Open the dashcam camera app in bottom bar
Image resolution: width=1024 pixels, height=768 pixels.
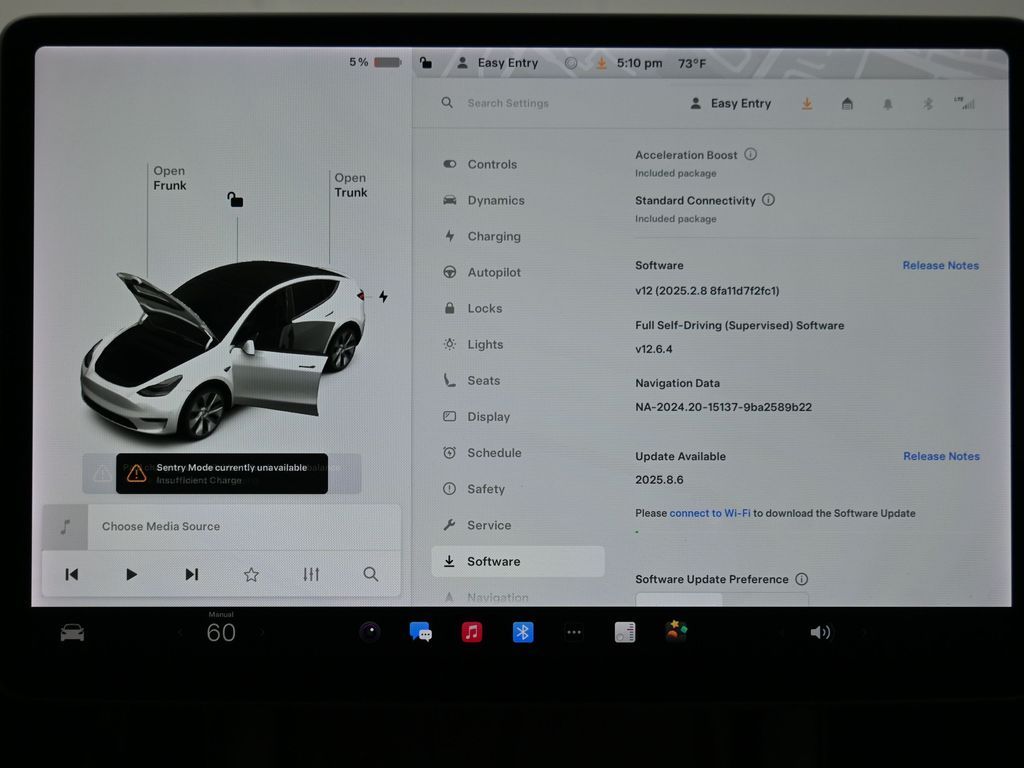pyautogui.click(x=370, y=632)
